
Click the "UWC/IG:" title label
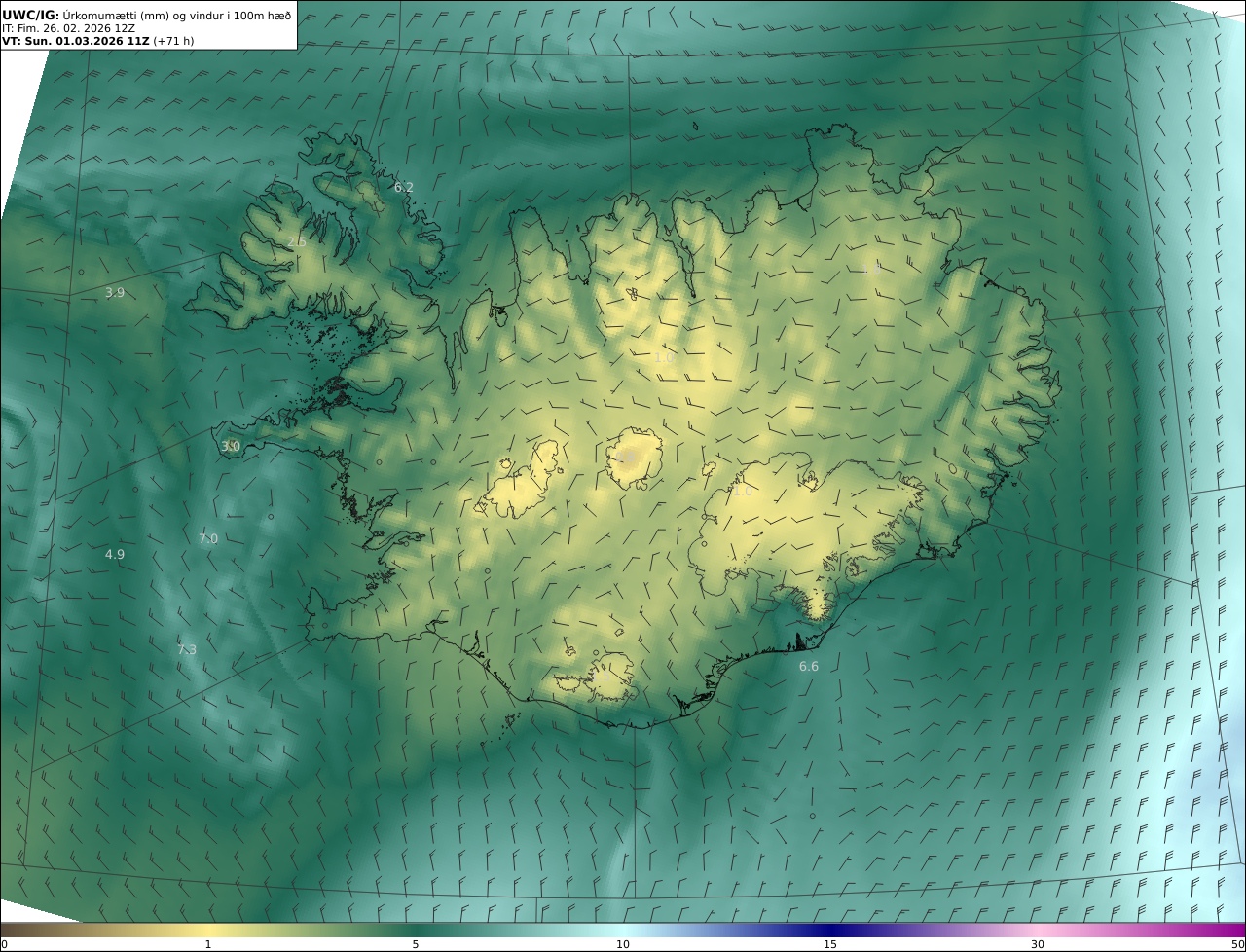pos(30,15)
